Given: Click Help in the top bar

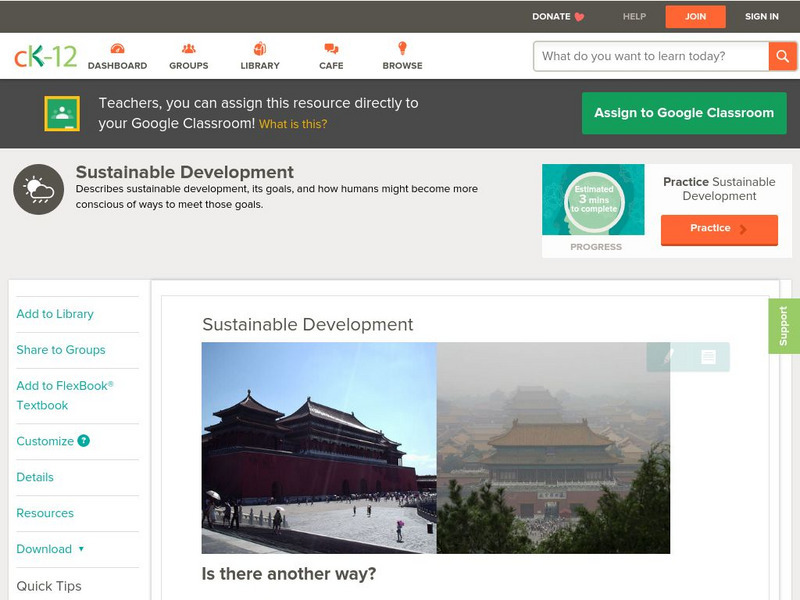Looking at the screenshot, I should (x=634, y=17).
